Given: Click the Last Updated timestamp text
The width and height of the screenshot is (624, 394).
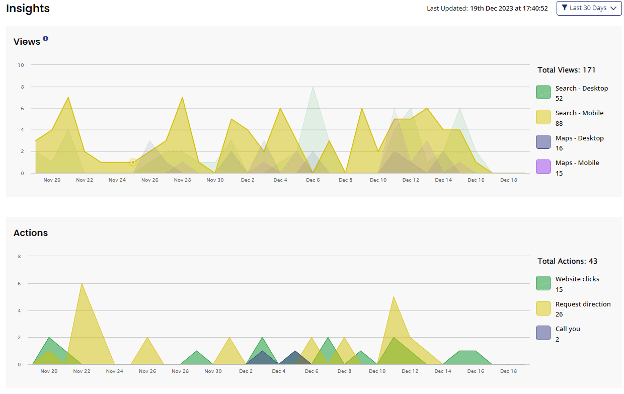Looking at the screenshot, I should pyautogui.click(x=487, y=8).
